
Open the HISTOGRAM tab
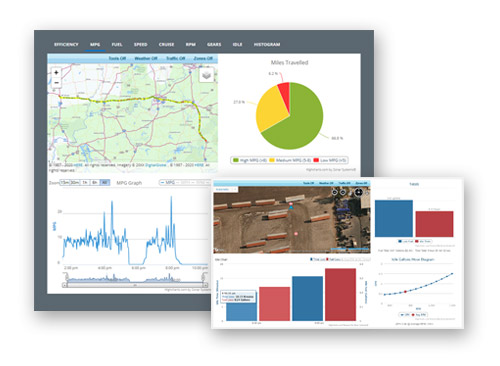click(267, 44)
